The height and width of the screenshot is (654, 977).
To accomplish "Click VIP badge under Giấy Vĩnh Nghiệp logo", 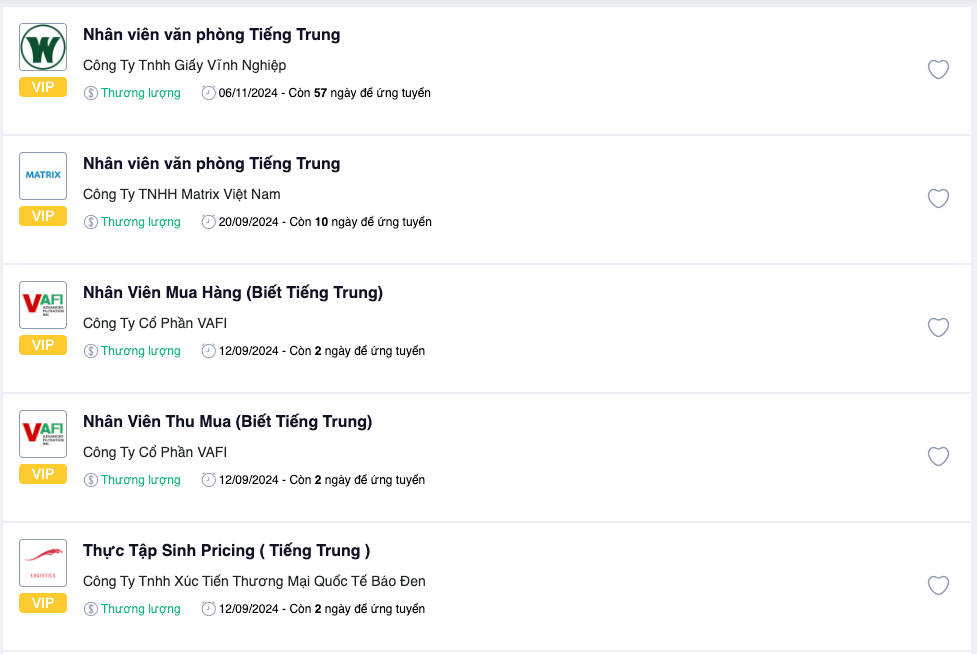I will tap(43, 87).
